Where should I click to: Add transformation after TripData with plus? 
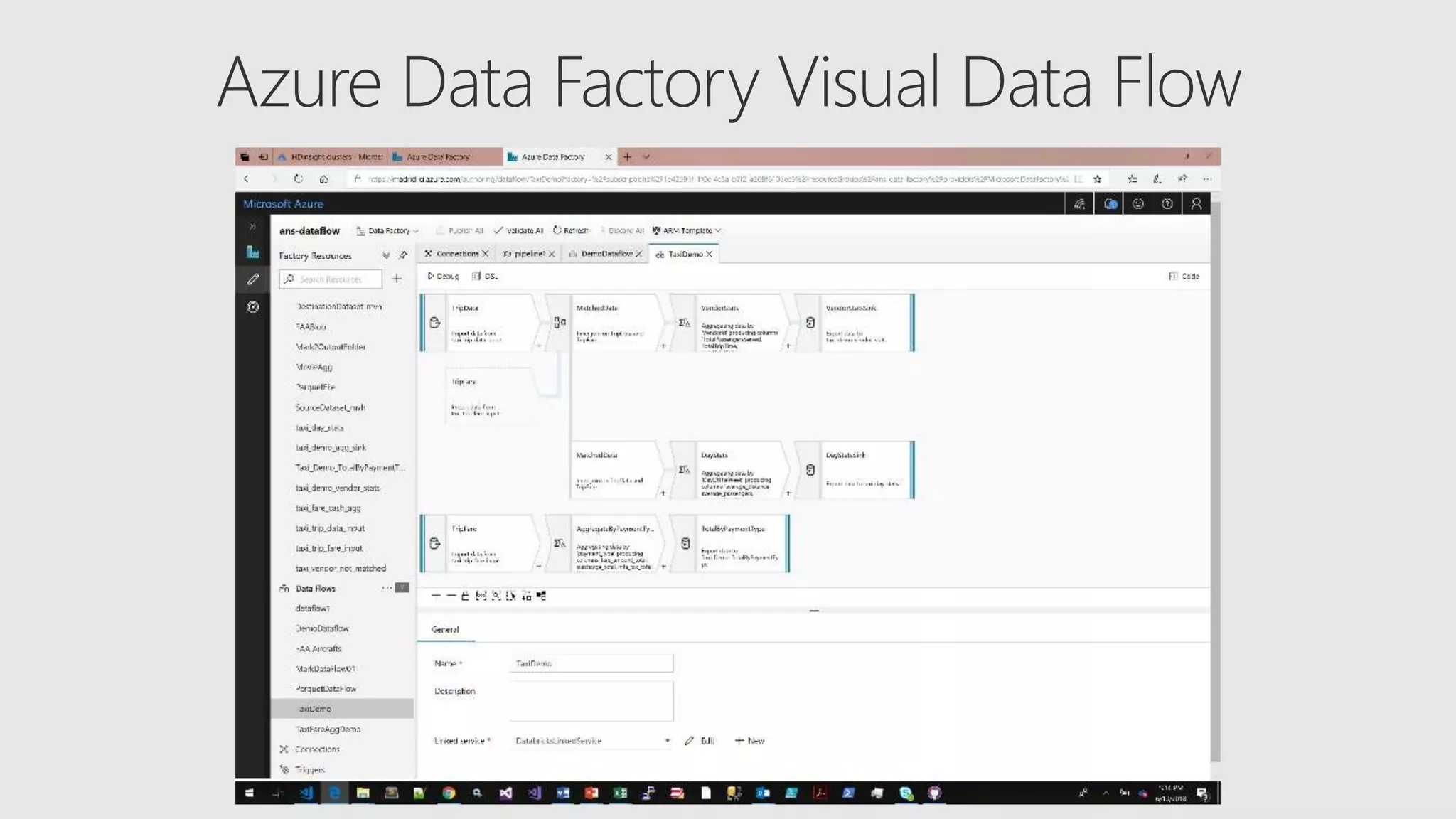(x=538, y=346)
